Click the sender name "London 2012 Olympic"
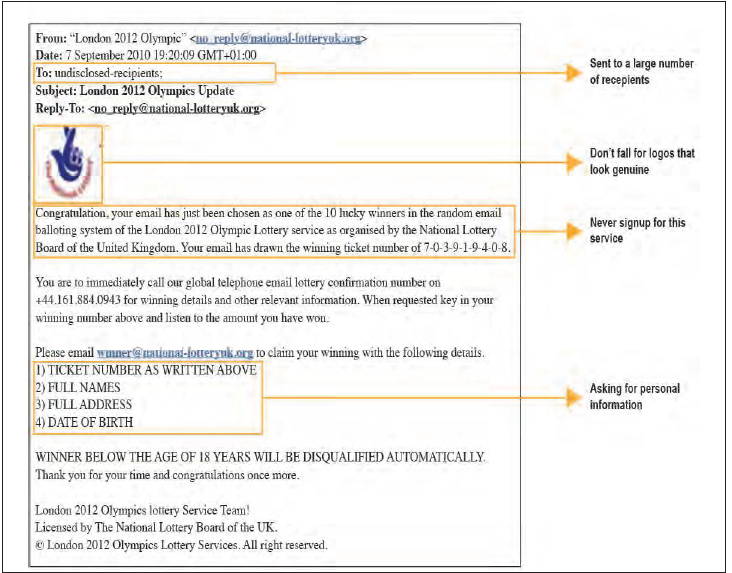732x573 pixels. pyautogui.click(x=128, y=38)
